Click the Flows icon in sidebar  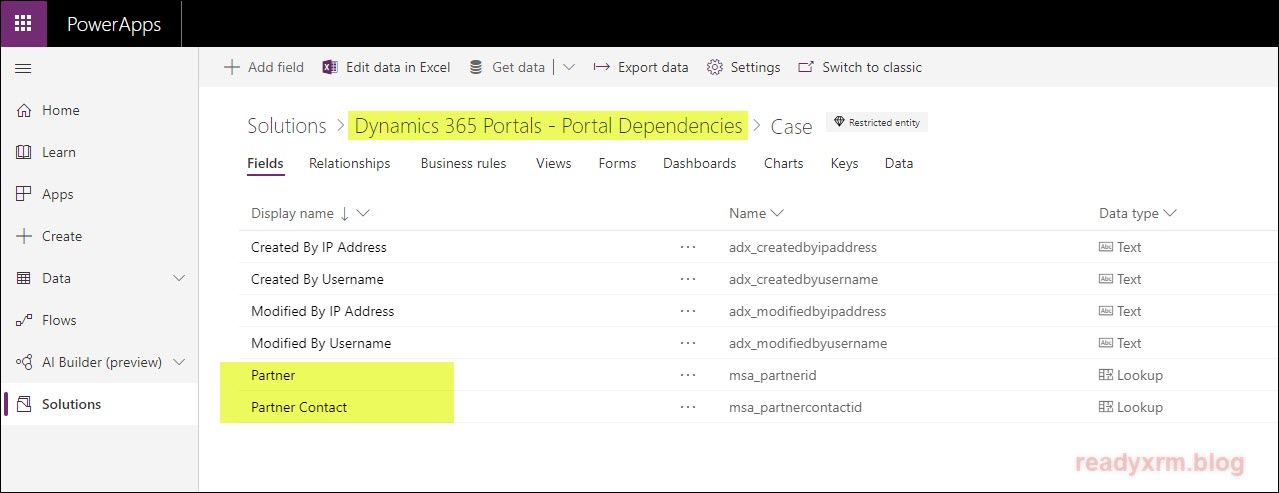pyautogui.click(x=24, y=321)
